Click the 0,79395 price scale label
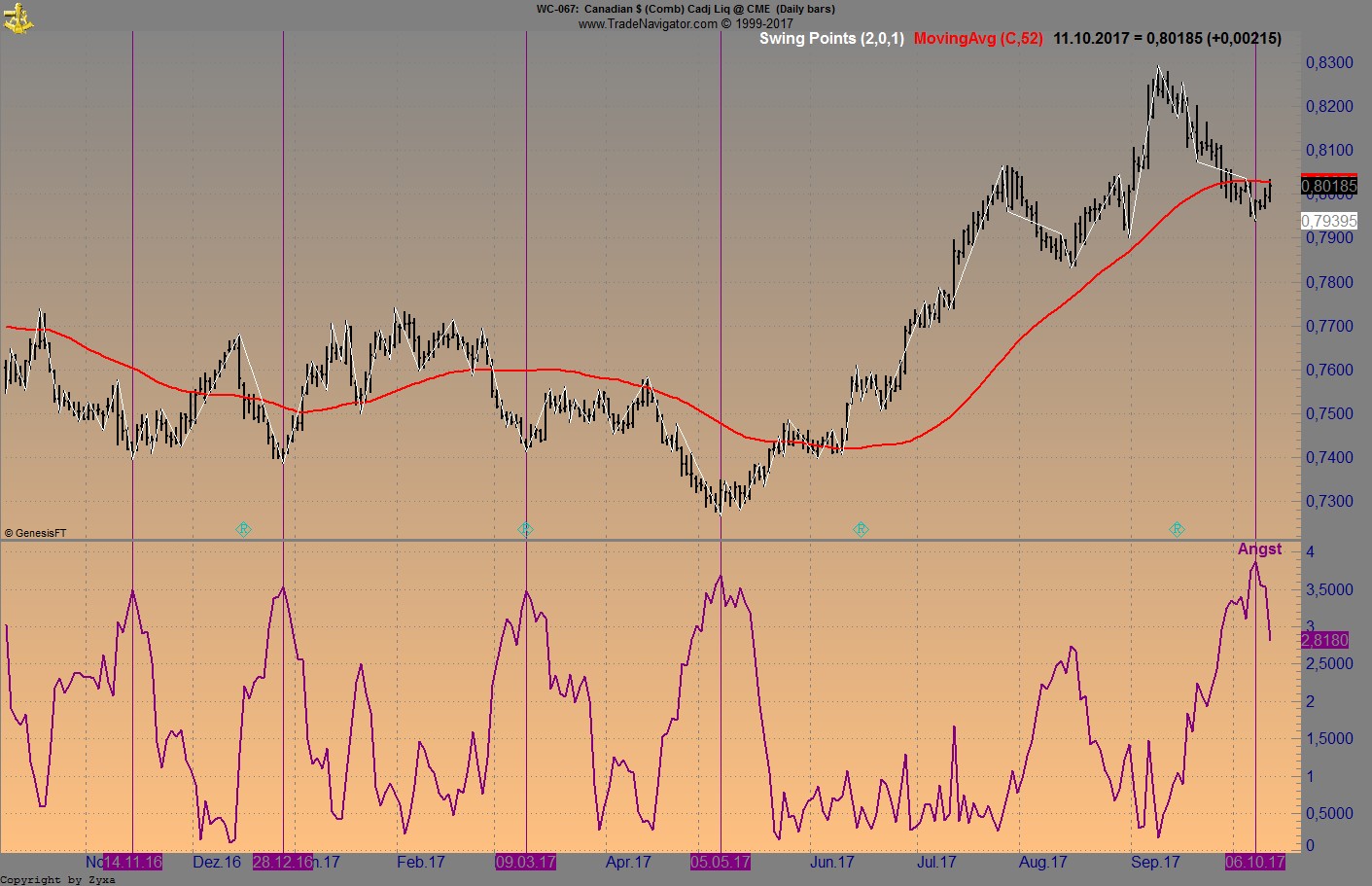1372x886 pixels. tap(1327, 221)
